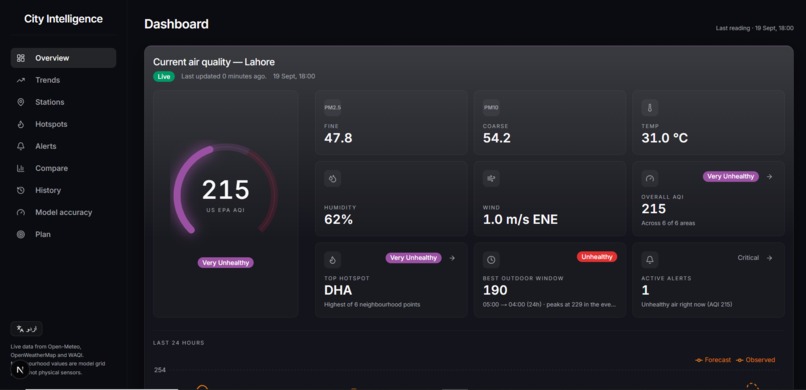Click 'Across 6 of 6 areas' text
806x390 pixels.
click(x=668, y=224)
